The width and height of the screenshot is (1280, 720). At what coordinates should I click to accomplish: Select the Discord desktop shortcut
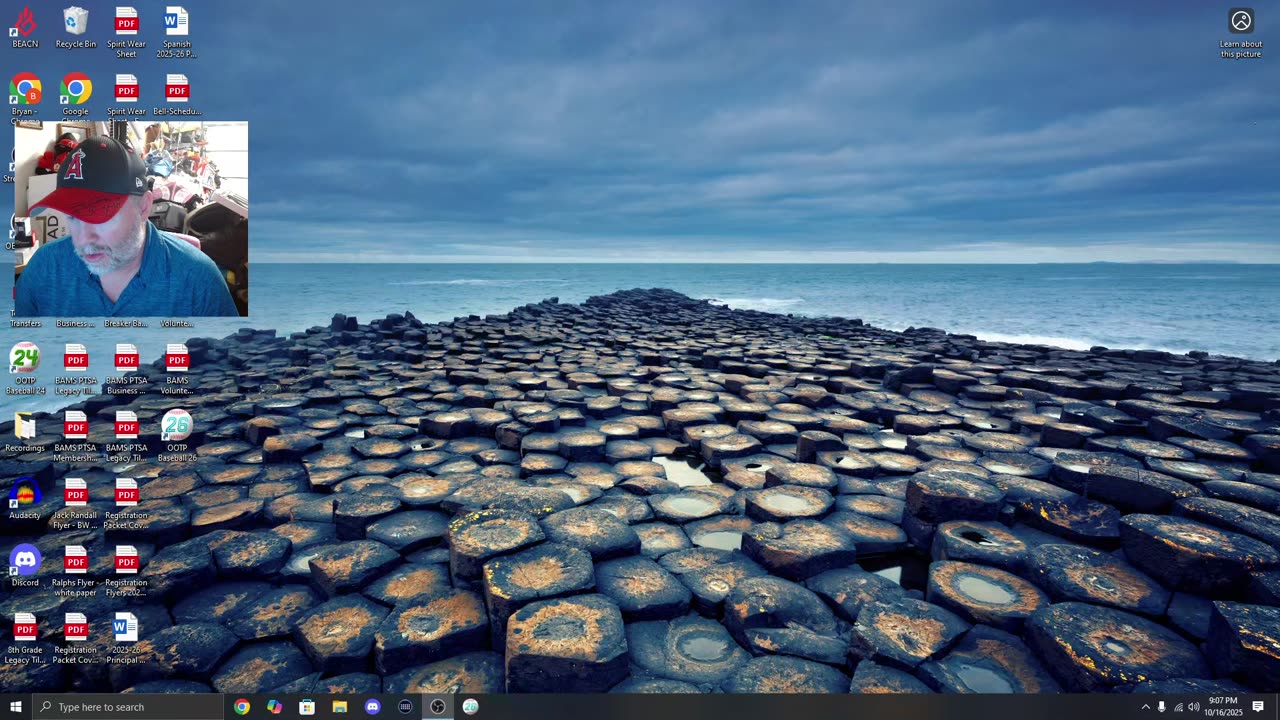pyautogui.click(x=25, y=567)
